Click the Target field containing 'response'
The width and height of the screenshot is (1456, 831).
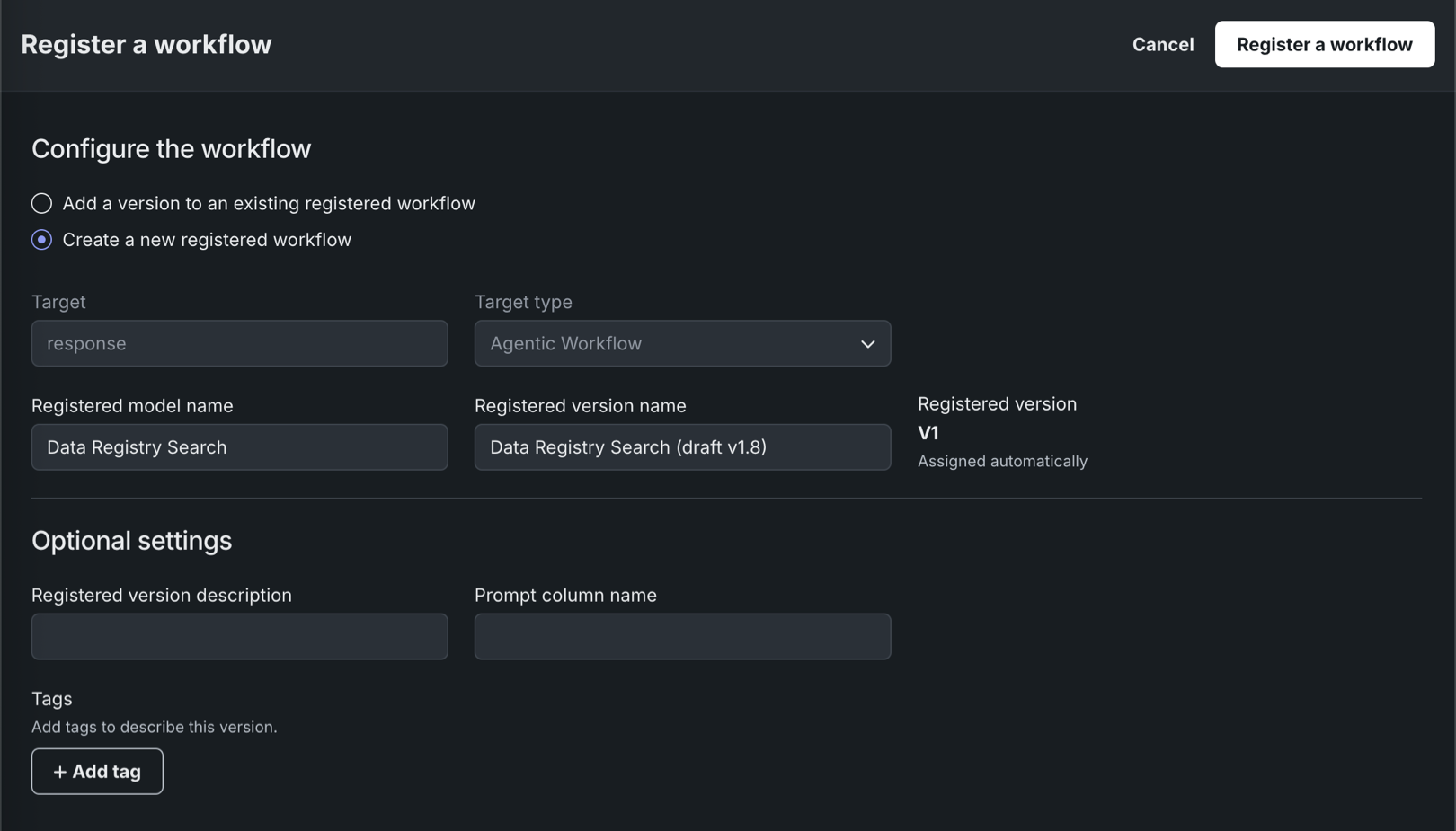(x=239, y=343)
